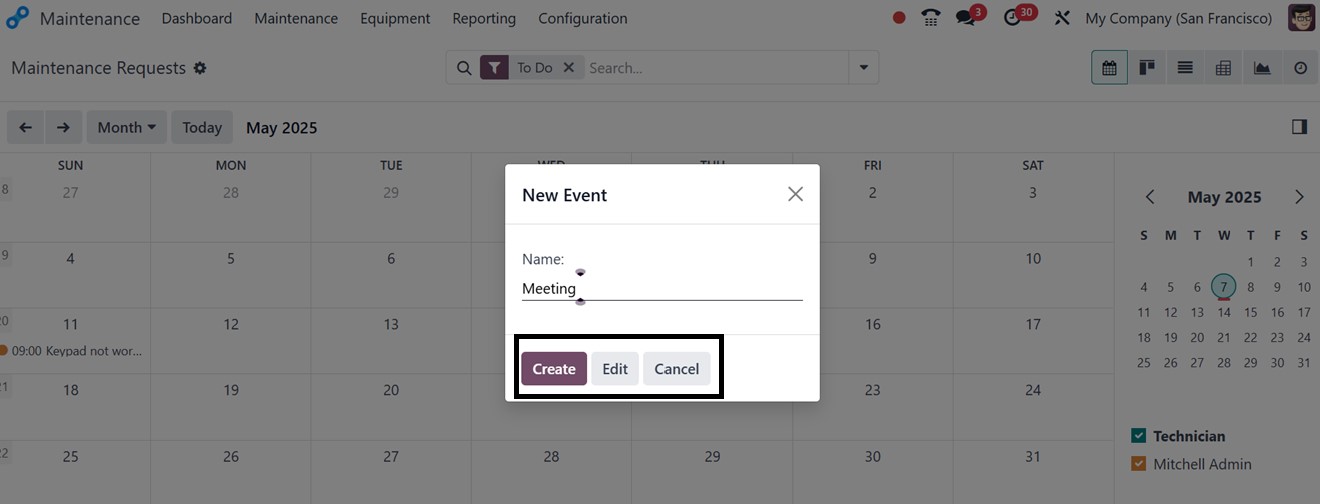The height and width of the screenshot is (504, 1320).
Task: Toggle the Mitchell Admin checkbox
Action: pos(1138,464)
